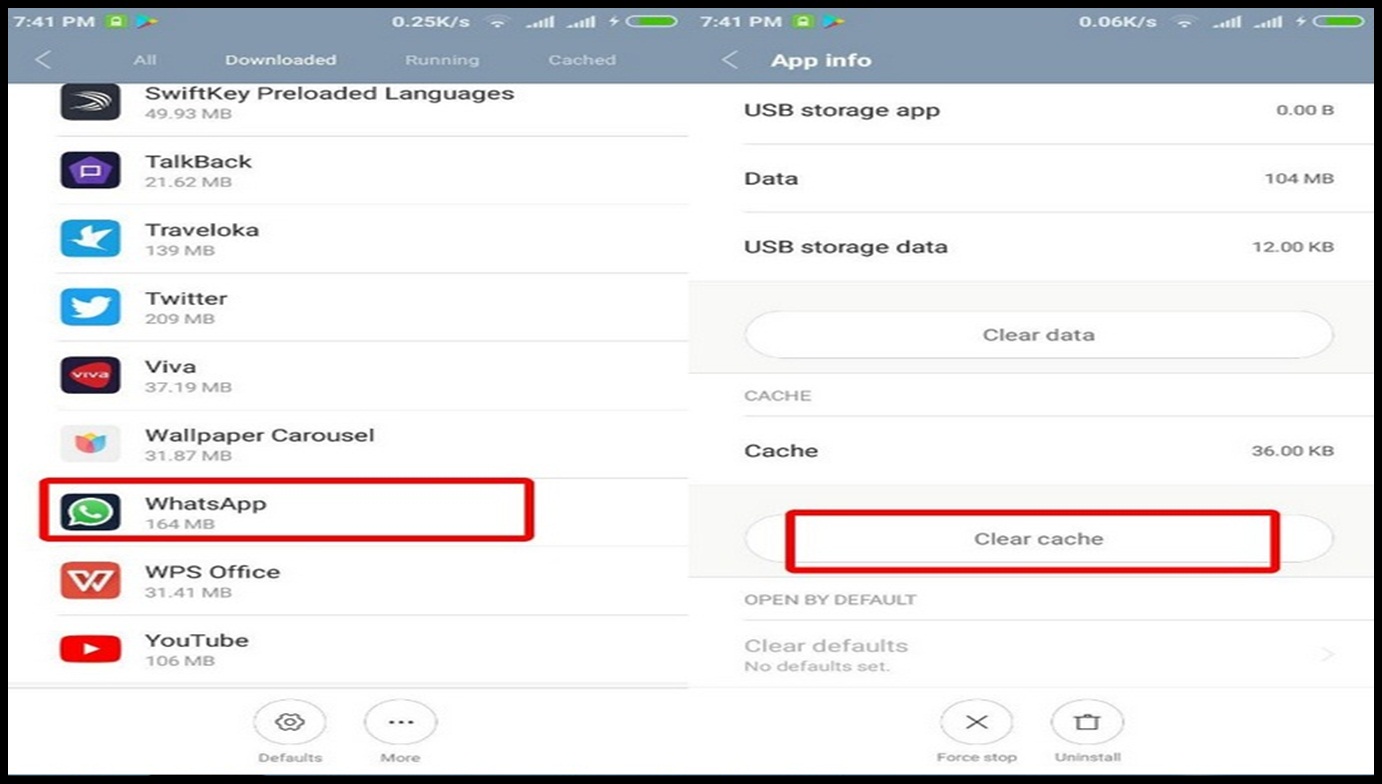This screenshot has height=784, width=1382.
Task: Tap the Wallpaper Carousel app icon
Action: point(90,443)
